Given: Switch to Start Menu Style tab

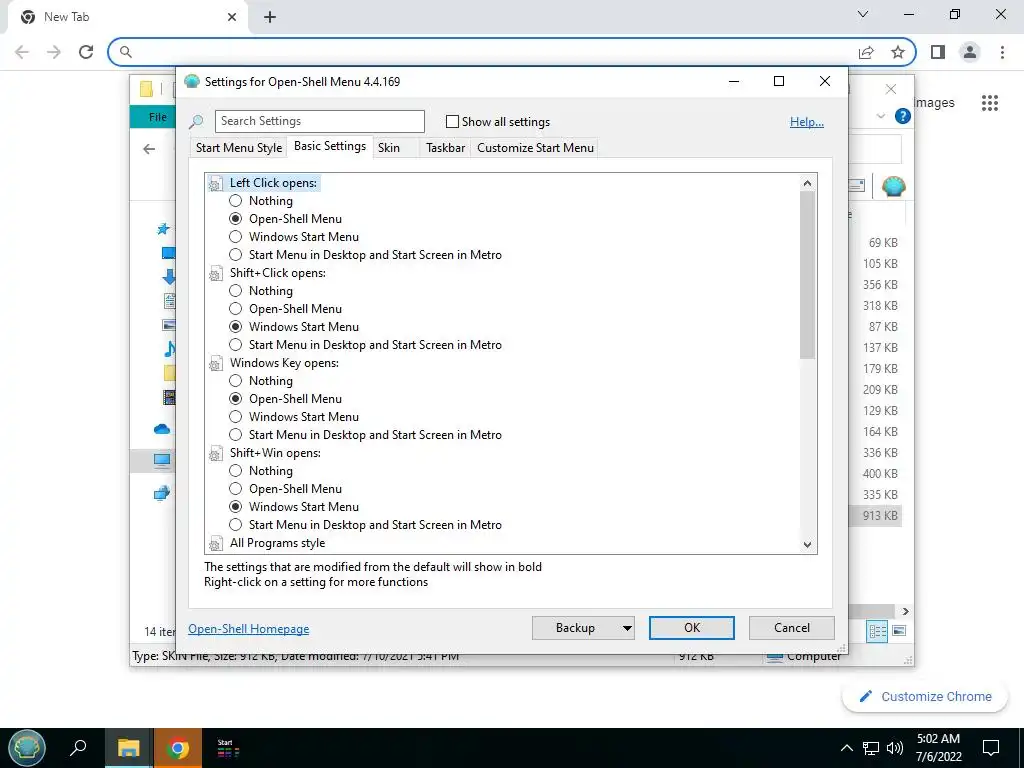Looking at the screenshot, I should click(239, 148).
